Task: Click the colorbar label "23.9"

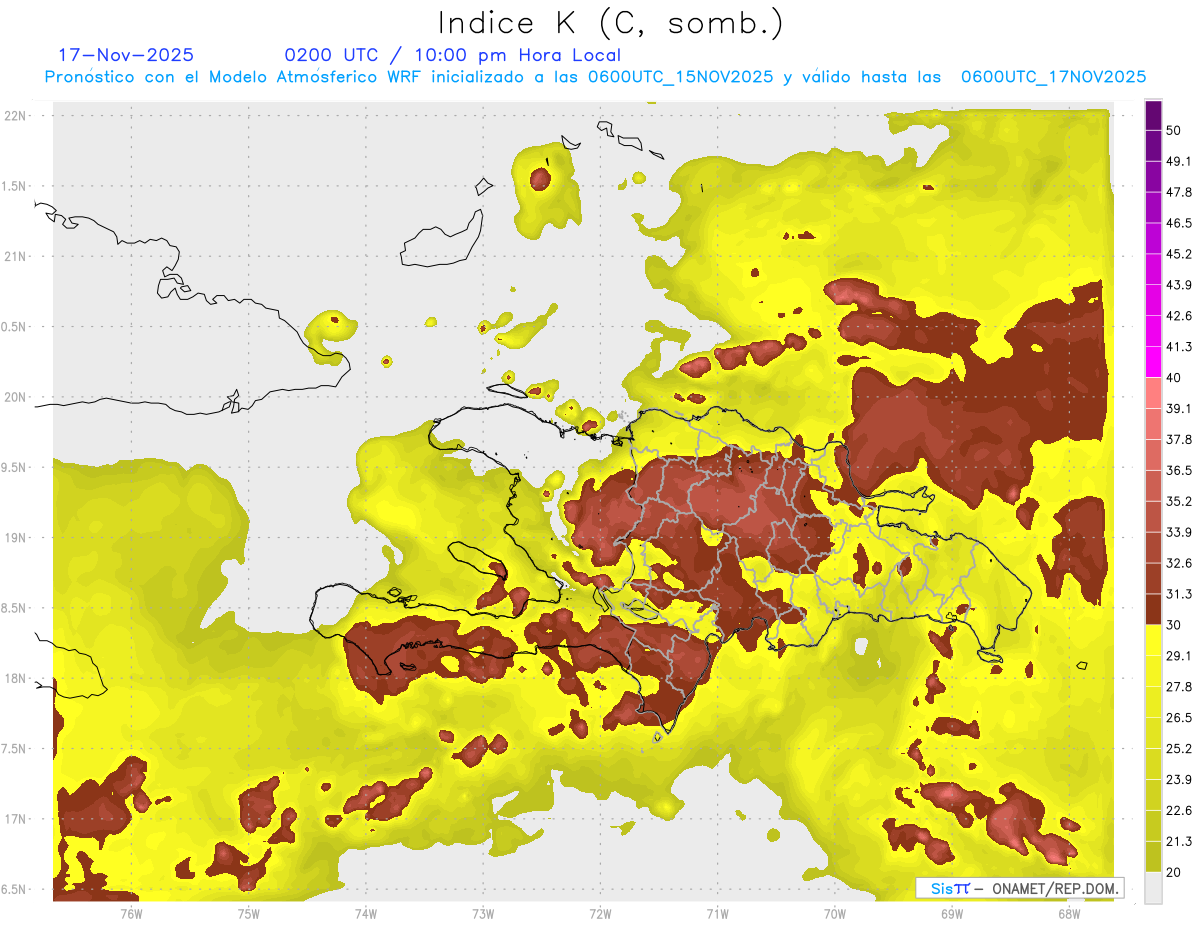Action: [x=1178, y=779]
